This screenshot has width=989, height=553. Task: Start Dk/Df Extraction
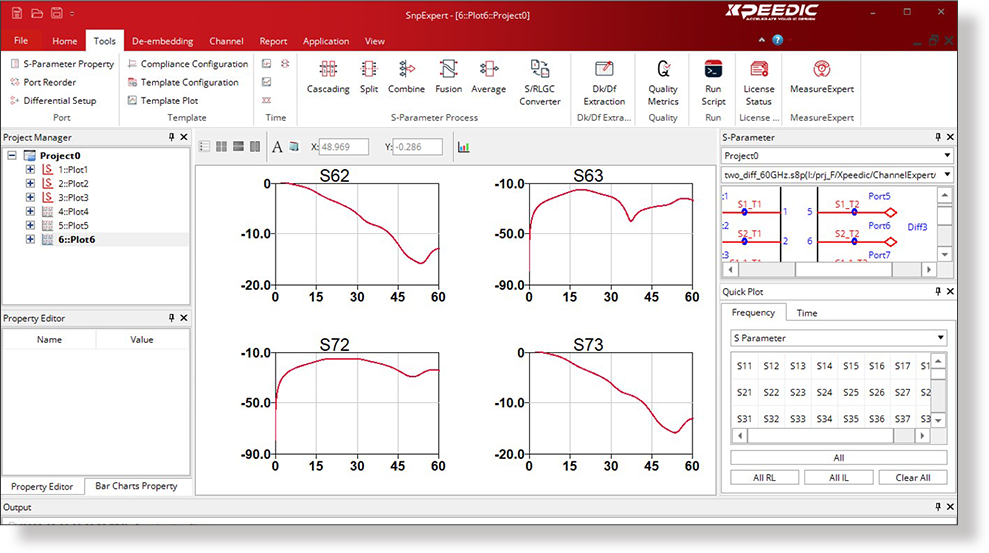tap(604, 69)
